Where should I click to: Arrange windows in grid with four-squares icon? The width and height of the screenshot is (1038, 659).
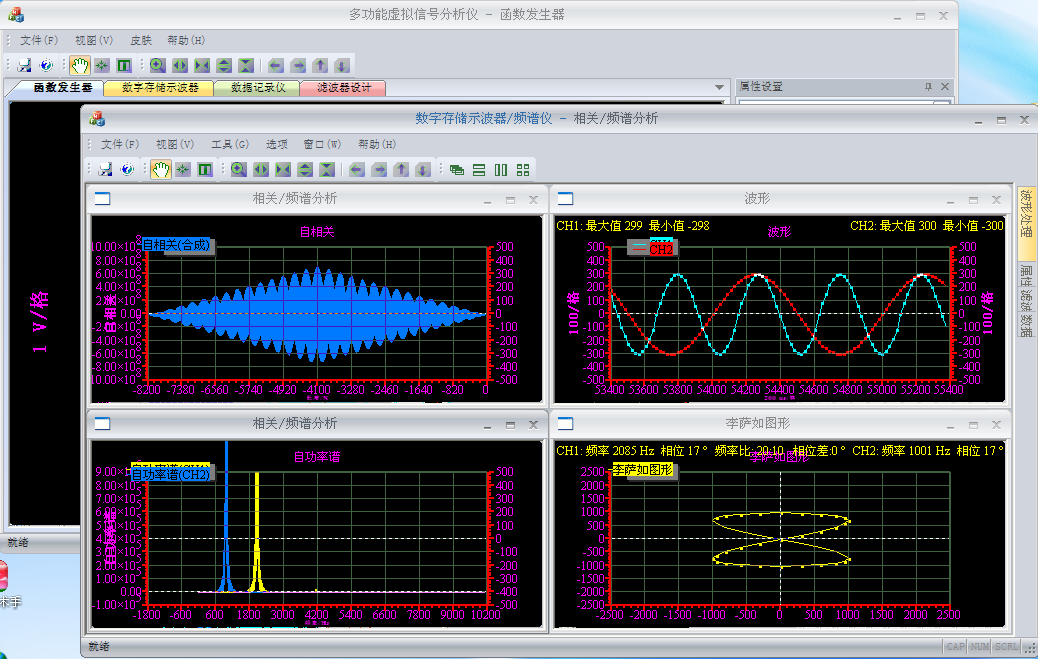point(523,170)
